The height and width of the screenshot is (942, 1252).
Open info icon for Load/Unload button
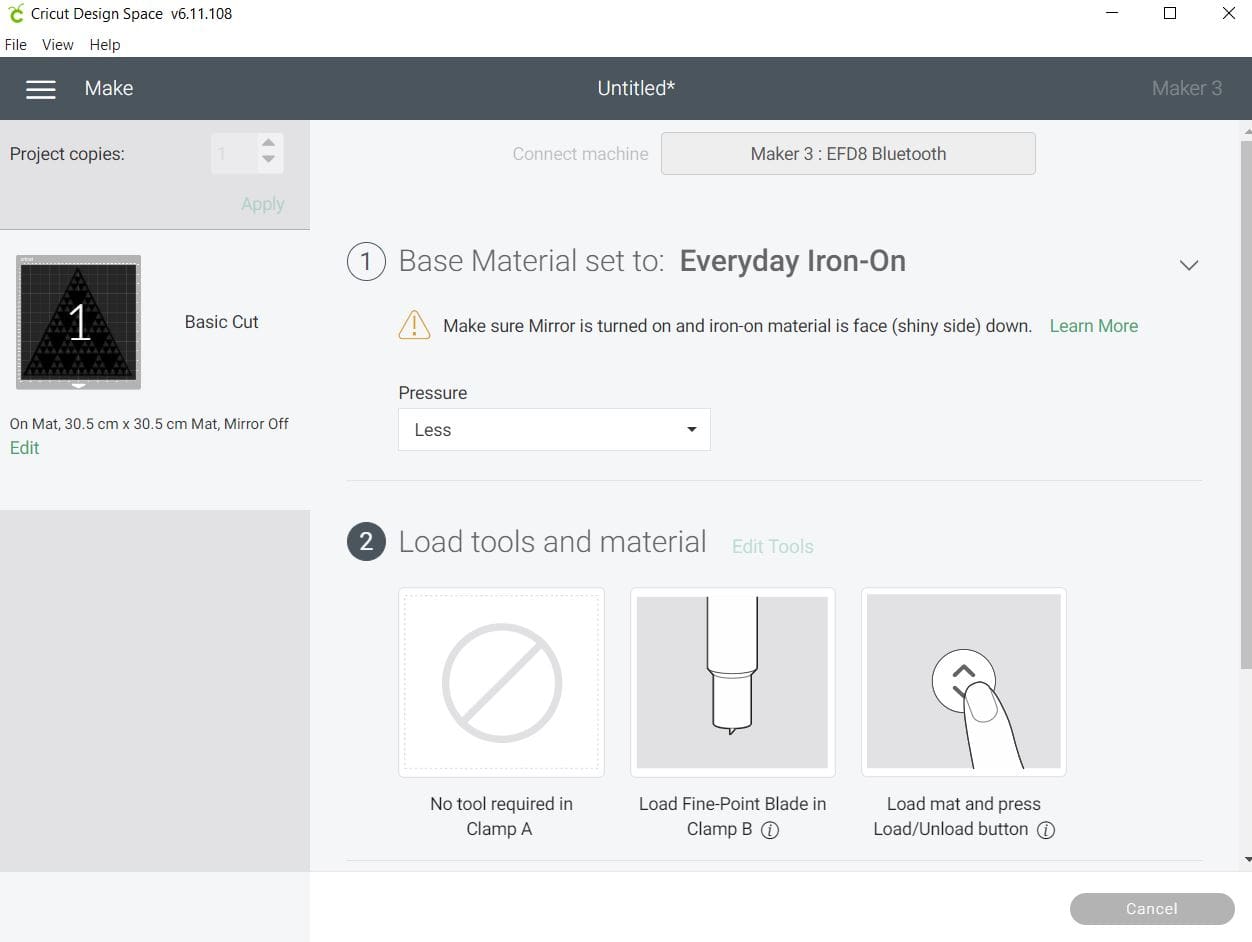pos(1046,830)
